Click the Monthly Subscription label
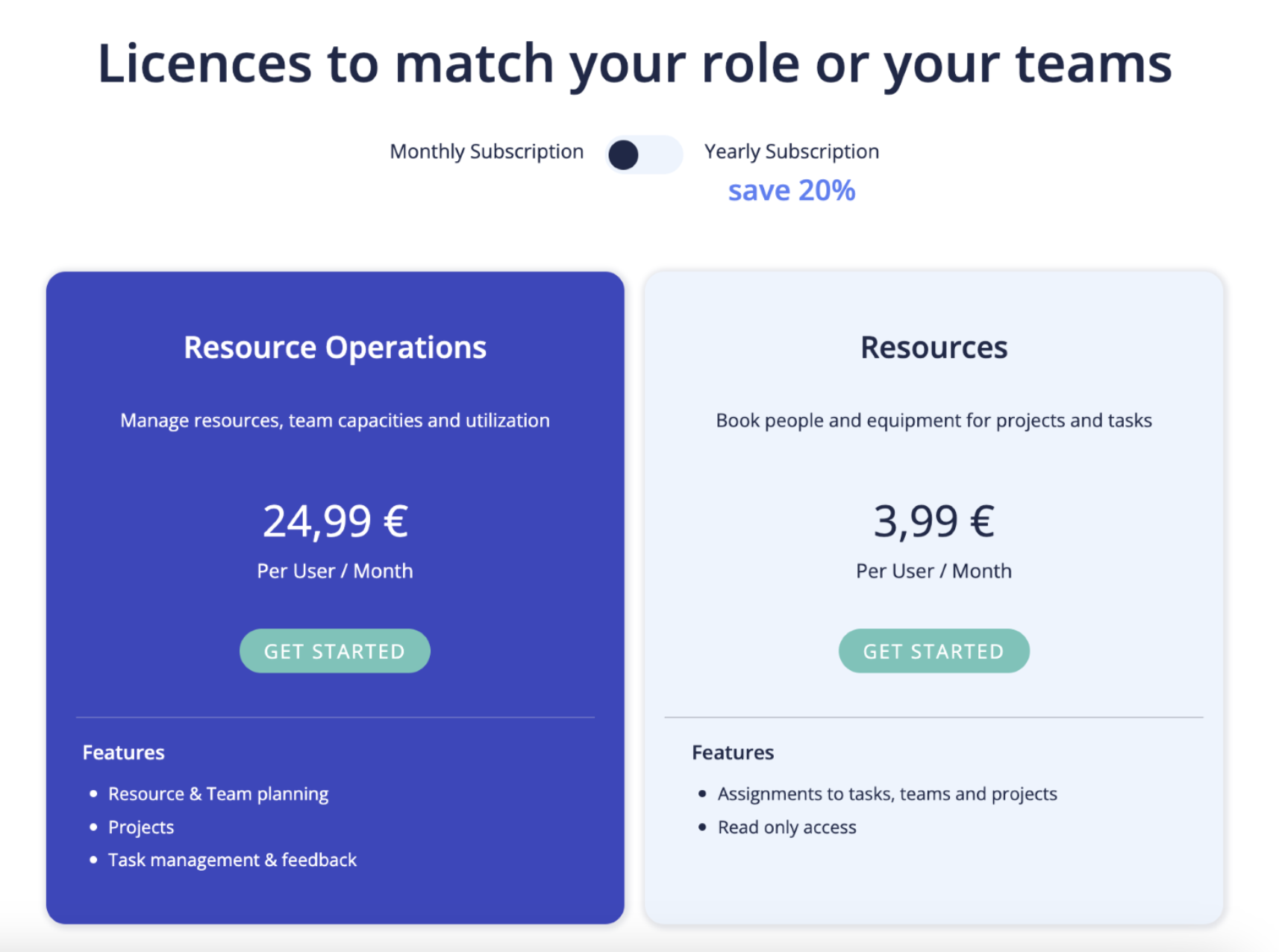Image resolution: width=1279 pixels, height=952 pixels. 487,151
